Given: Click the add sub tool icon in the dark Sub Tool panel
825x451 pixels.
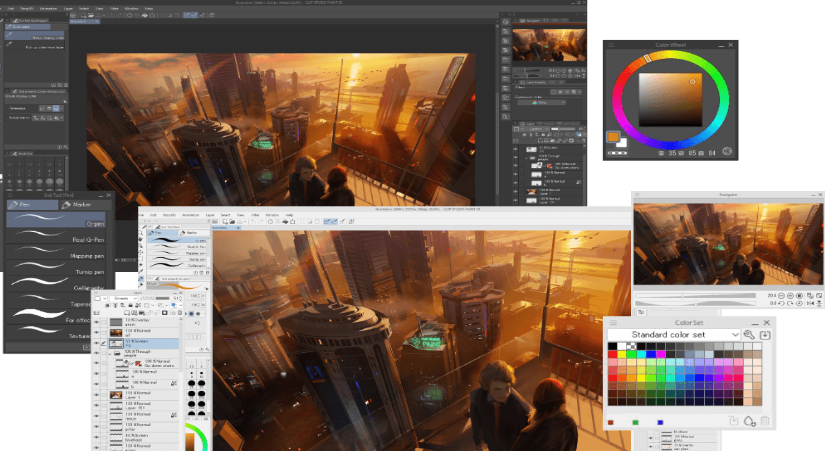Looking at the screenshot, I should click(x=86, y=347).
